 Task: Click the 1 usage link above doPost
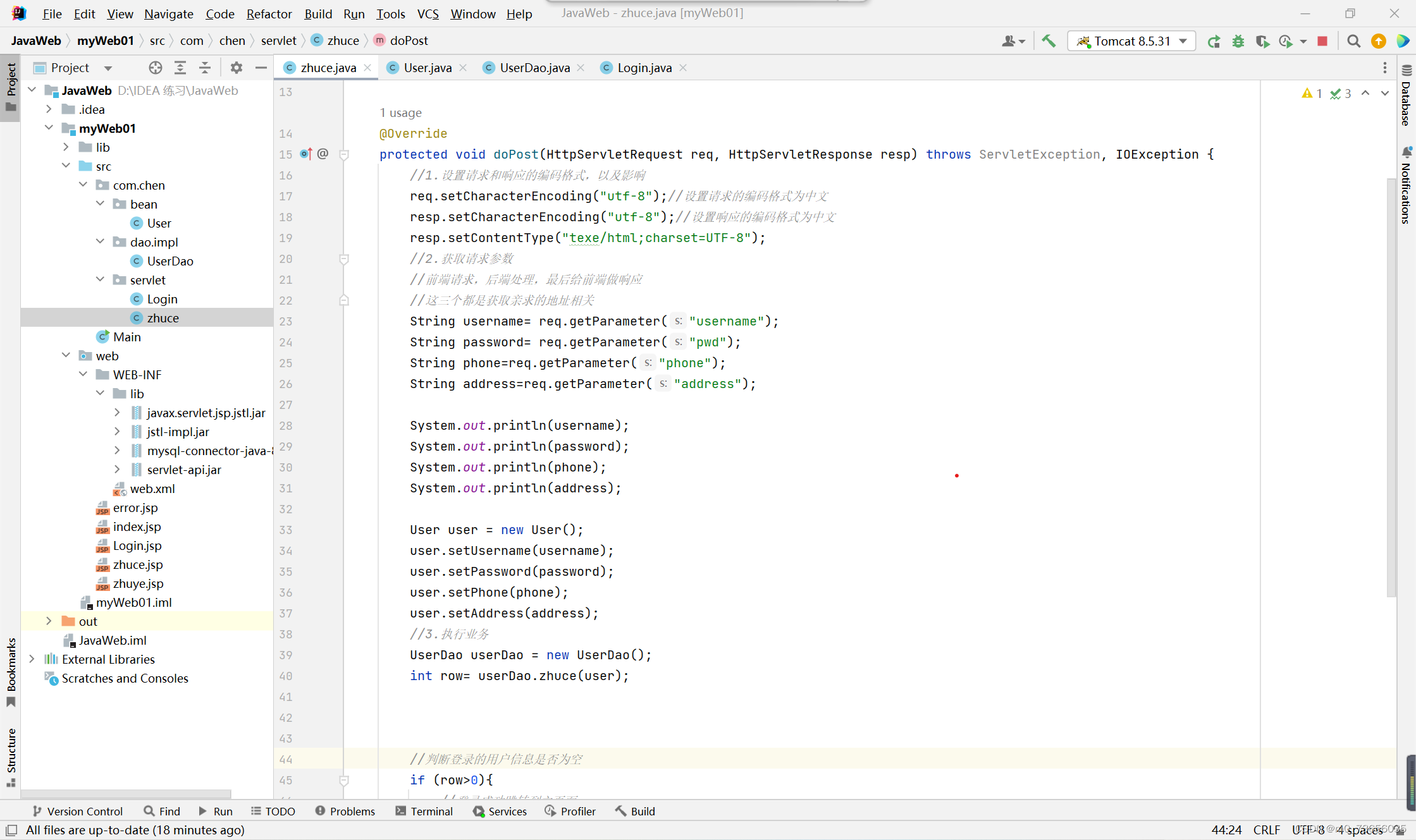pyautogui.click(x=400, y=113)
